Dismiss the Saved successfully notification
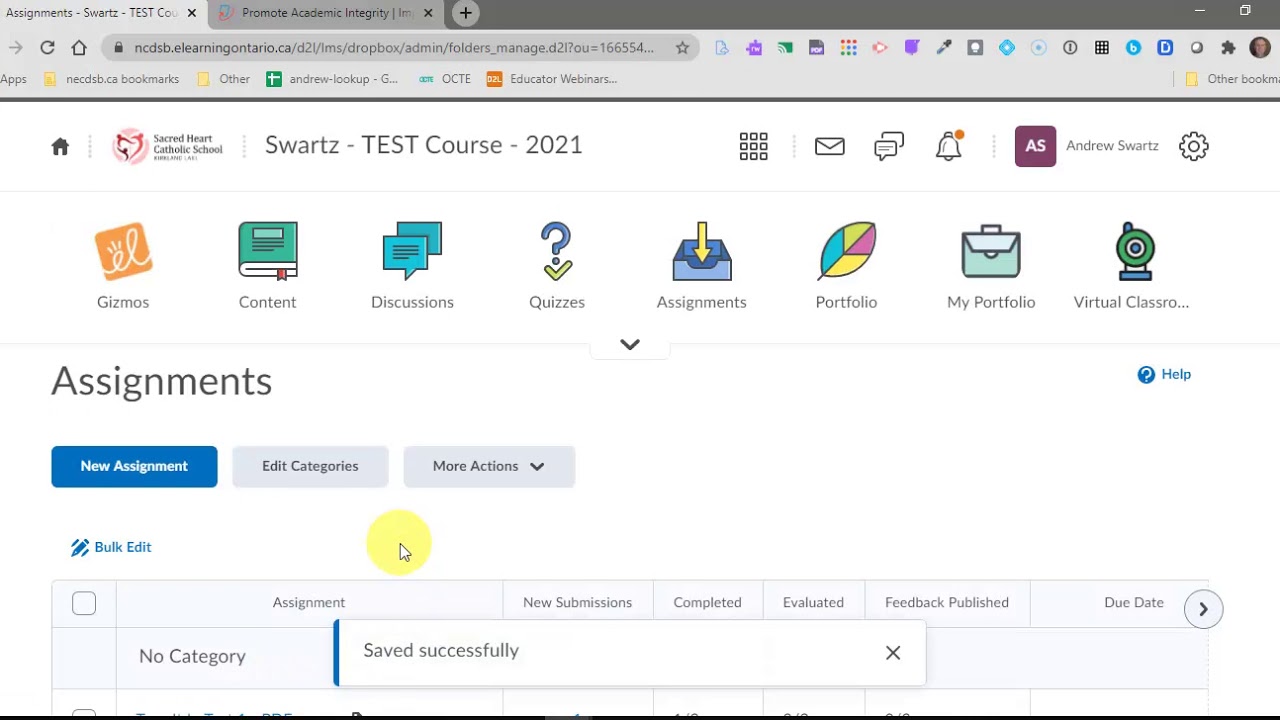The image size is (1280, 720). tap(893, 653)
